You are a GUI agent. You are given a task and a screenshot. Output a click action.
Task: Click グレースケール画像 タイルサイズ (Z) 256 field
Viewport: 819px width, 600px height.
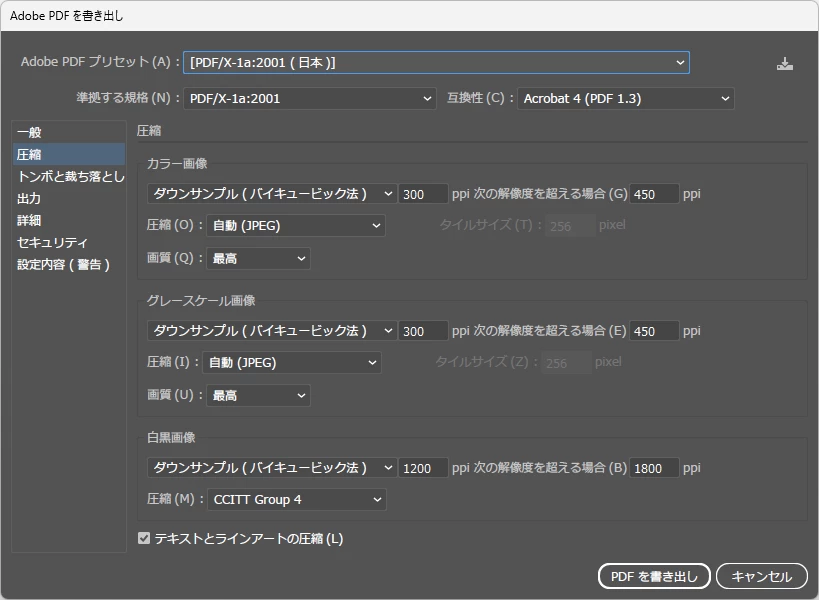point(566,362)
